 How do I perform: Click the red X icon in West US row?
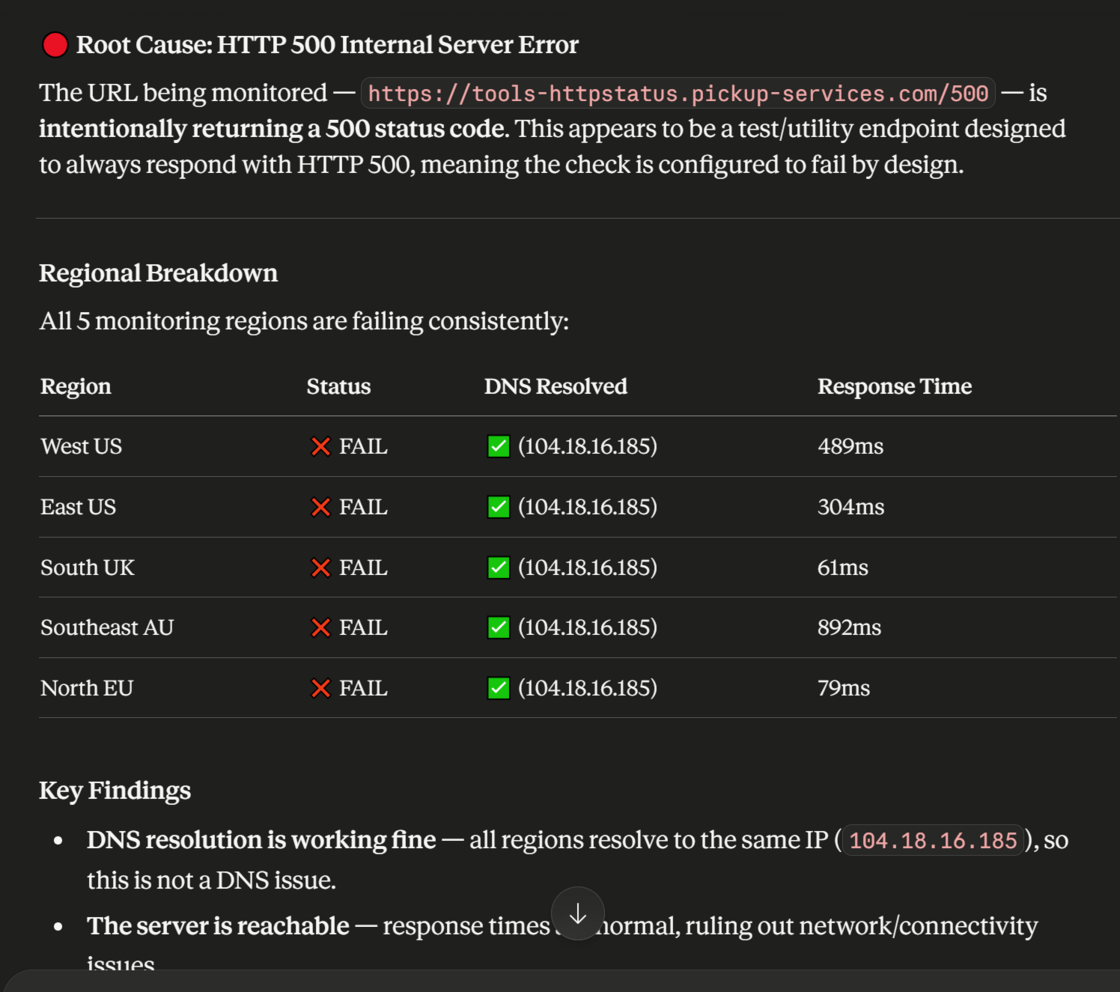[x=321, y=446]
